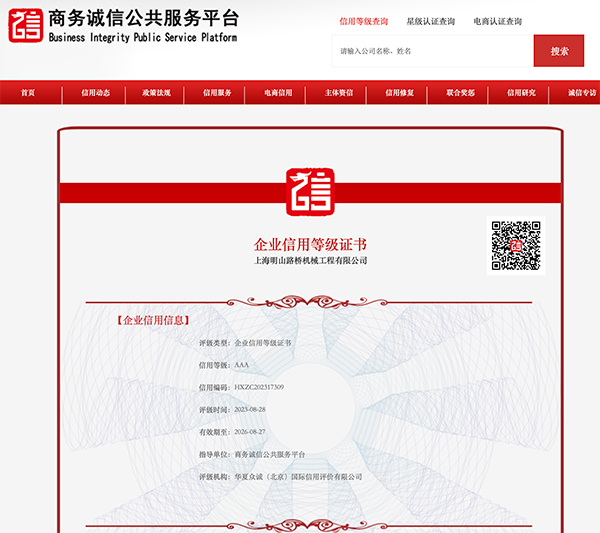
Task: Navigate to 信用服务 section
Action: pos(217,93)
